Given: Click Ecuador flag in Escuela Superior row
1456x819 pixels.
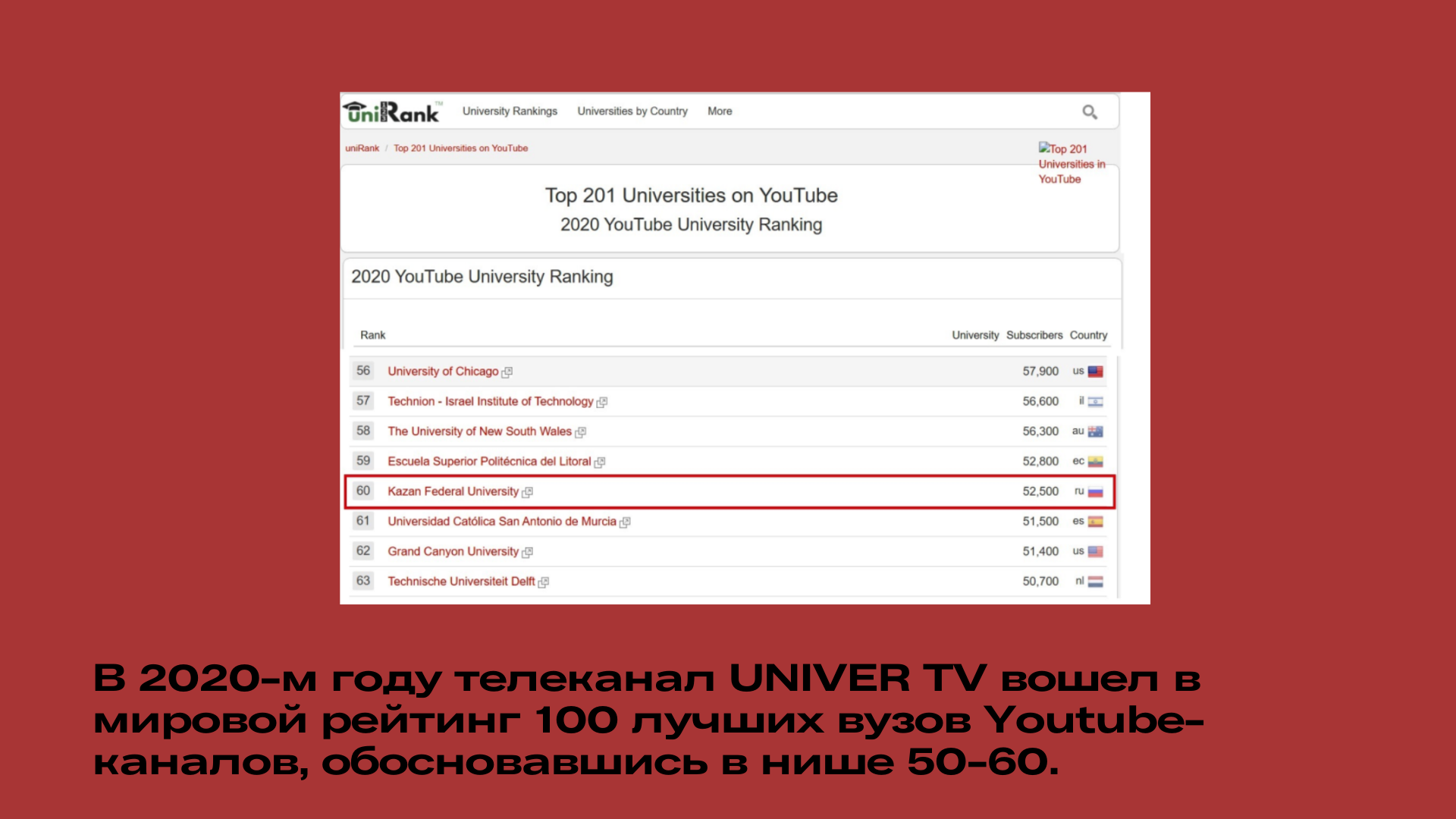Looking at the screenshot, I should (x=1096, y=462).
